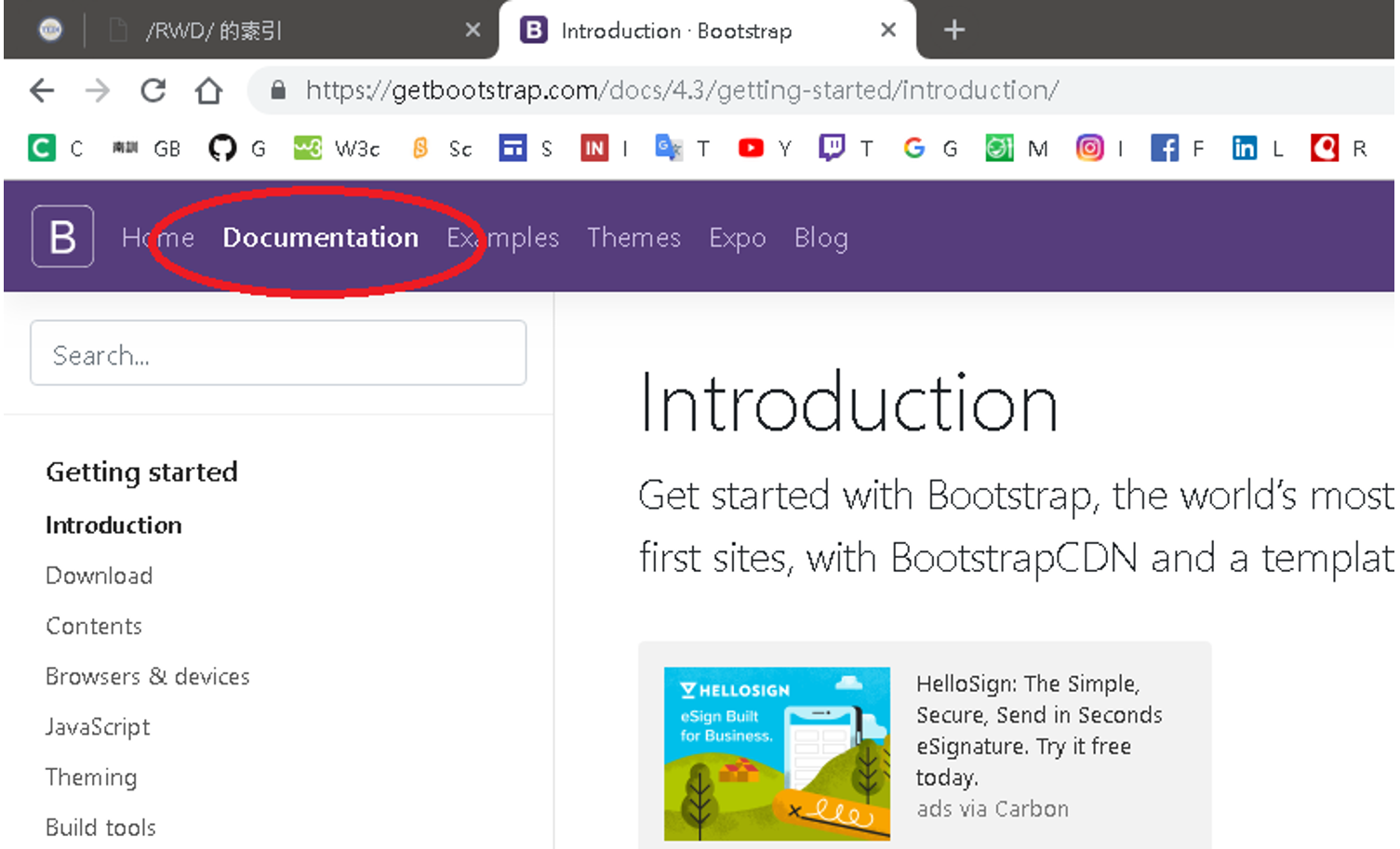Open the Getting started sidebar section
Screen dimensions: 1400x849
click(142, 472)
